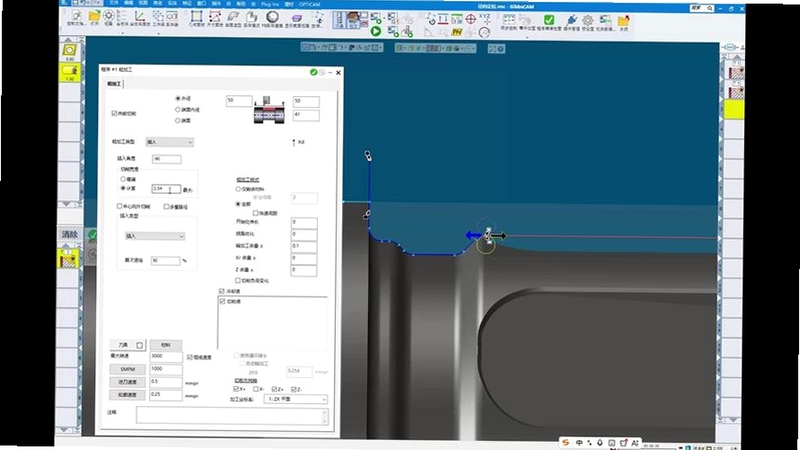The image size is (800, 450).
Task: Click the green check beside 清除 button
Action: click(92, 235)
